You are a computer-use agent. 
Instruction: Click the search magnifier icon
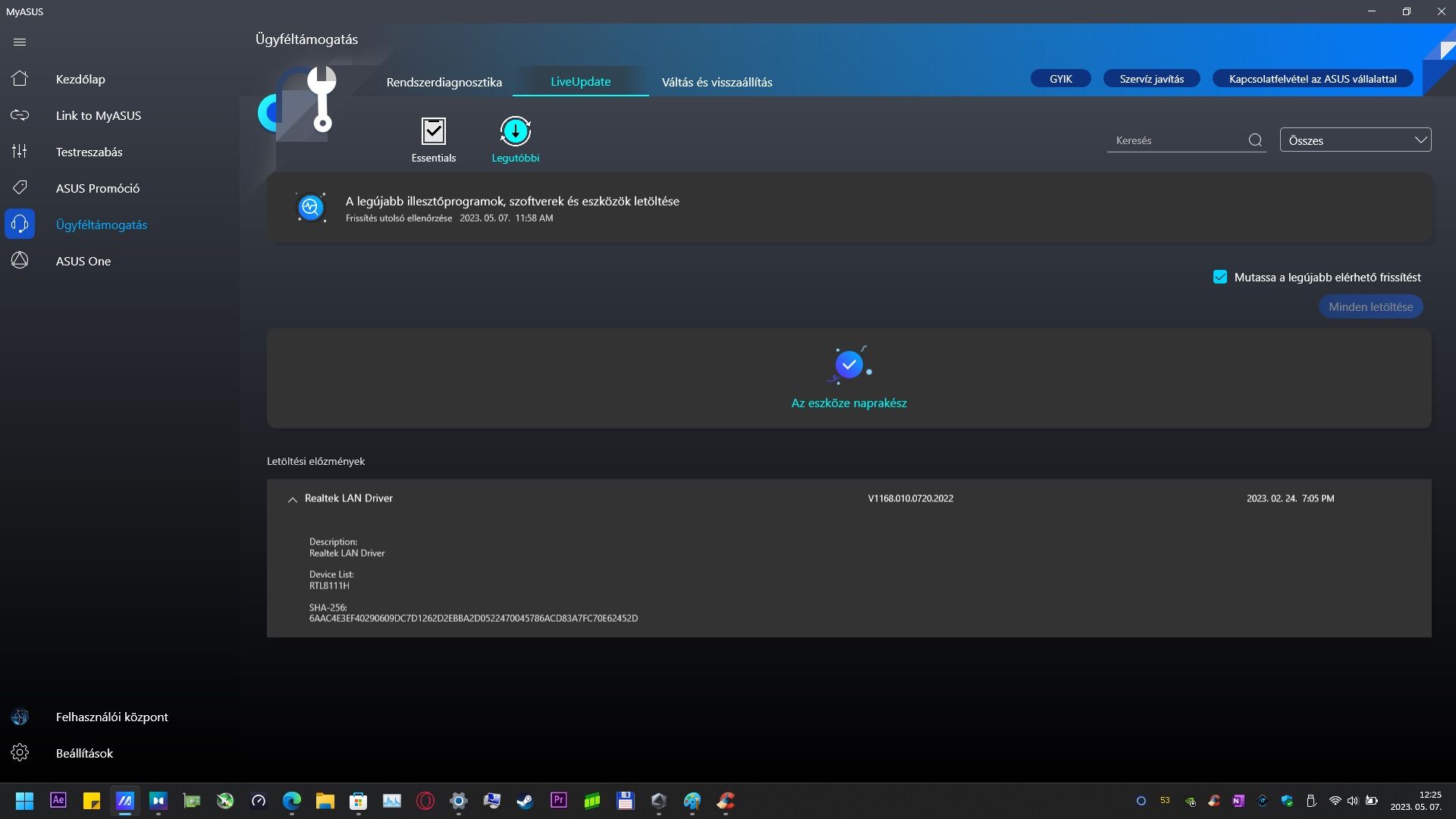pyautogui.click(x=1255, y=140)
